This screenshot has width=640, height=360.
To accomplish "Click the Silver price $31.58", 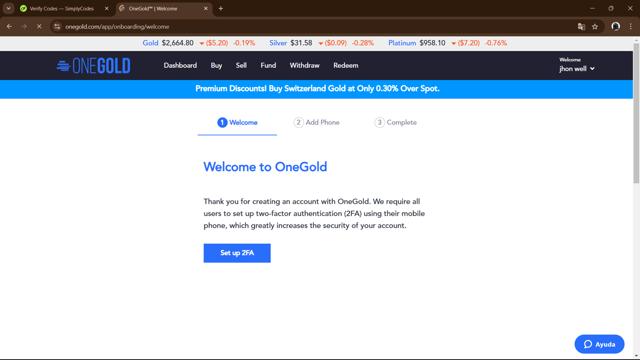I will pos(301,43).
